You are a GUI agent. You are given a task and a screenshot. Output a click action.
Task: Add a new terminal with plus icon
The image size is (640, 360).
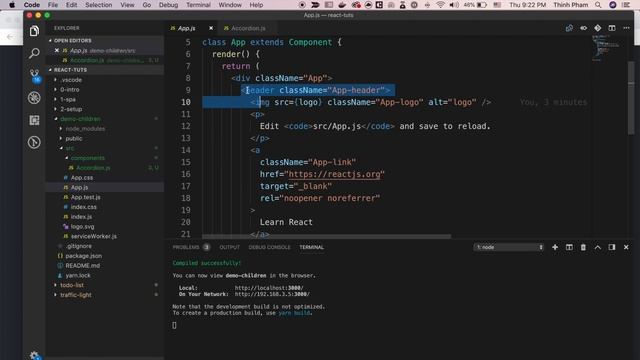[x=555, y=247]
